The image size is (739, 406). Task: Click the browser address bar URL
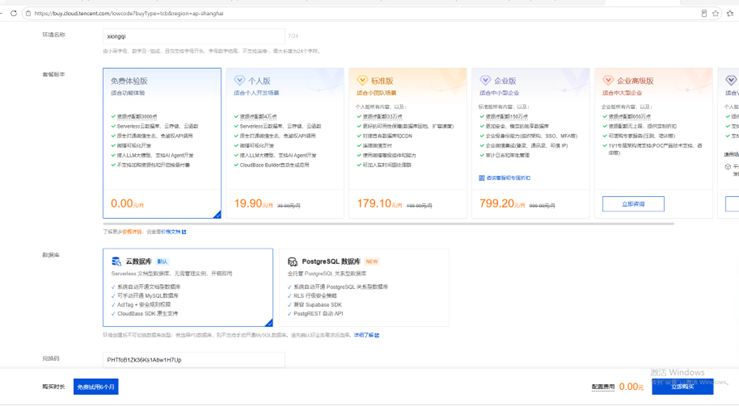click(x=129, y=13)
